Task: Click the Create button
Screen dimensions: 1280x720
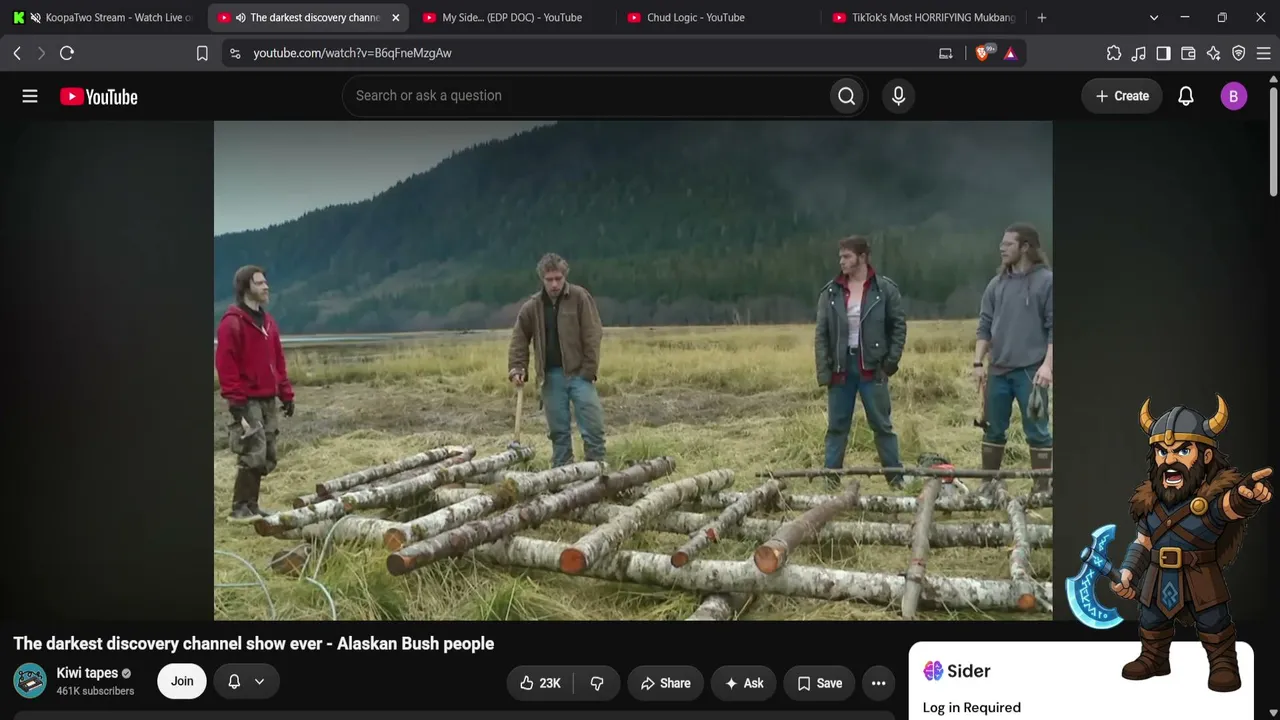Action: 1122,96
